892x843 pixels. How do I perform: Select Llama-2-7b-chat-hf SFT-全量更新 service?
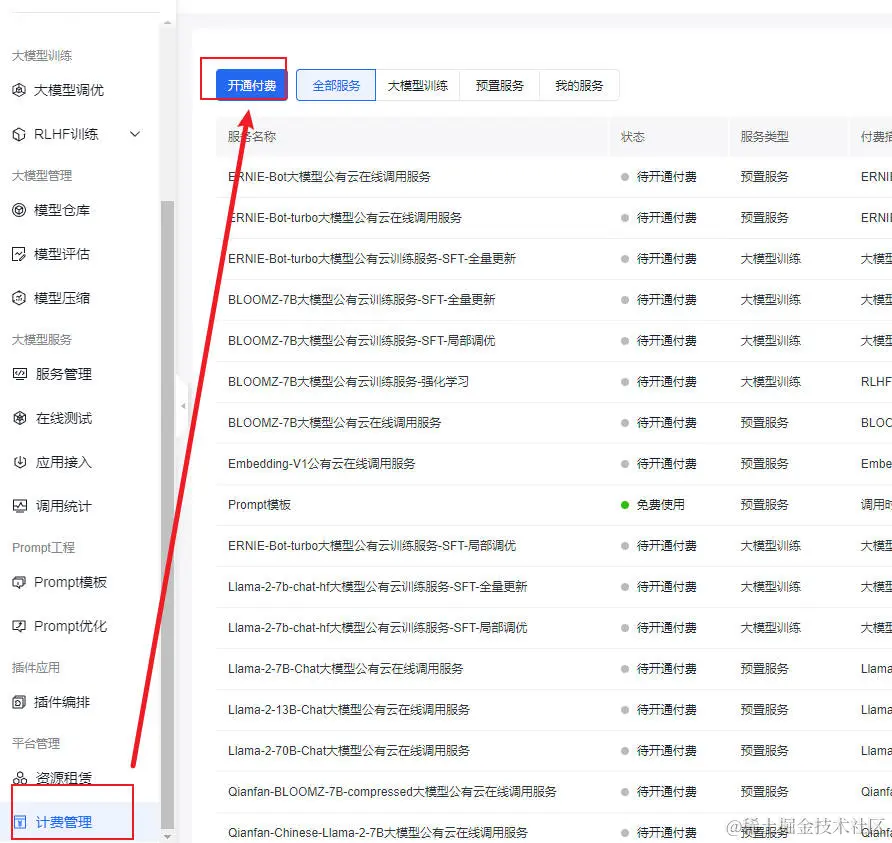coord(377,586)
